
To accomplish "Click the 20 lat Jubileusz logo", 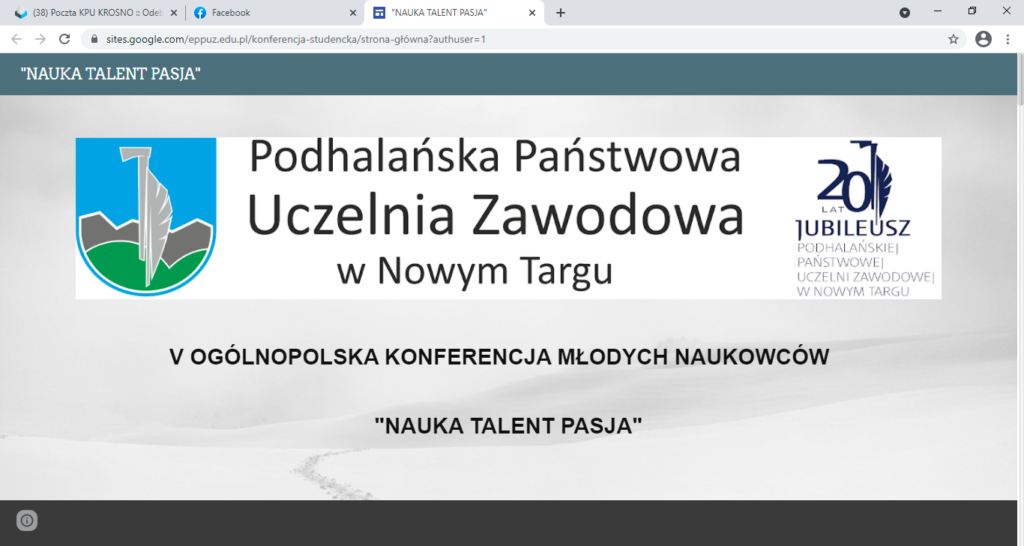I will (865, 219).
